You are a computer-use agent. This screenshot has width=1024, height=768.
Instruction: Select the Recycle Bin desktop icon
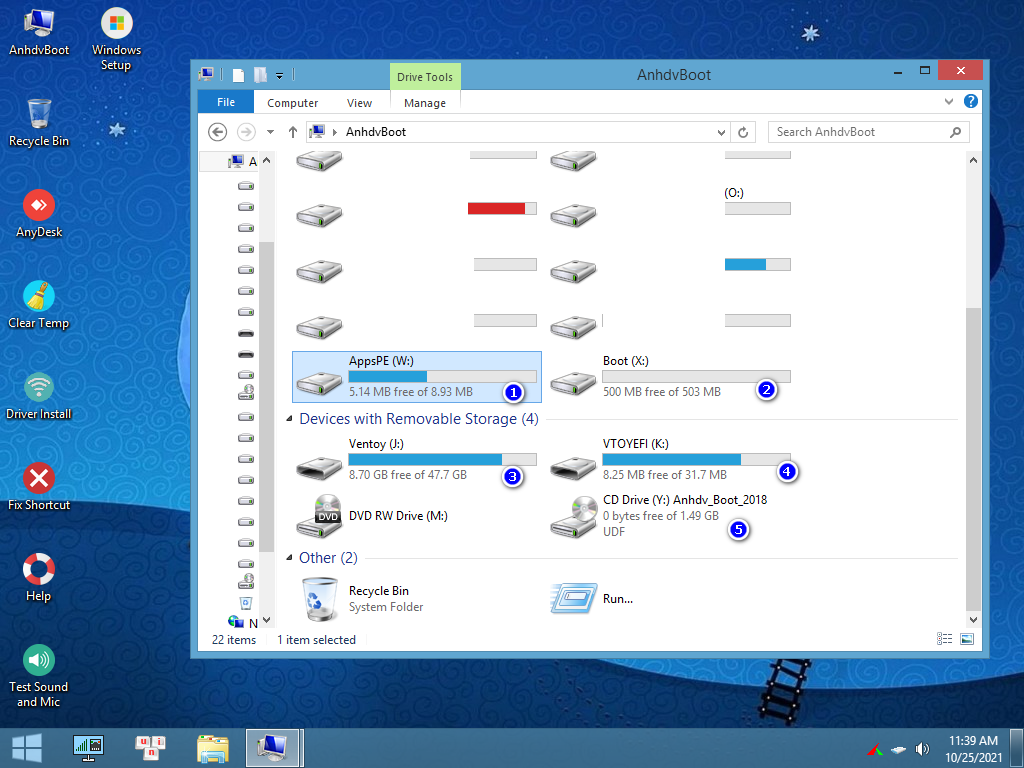tap(39, 123)
